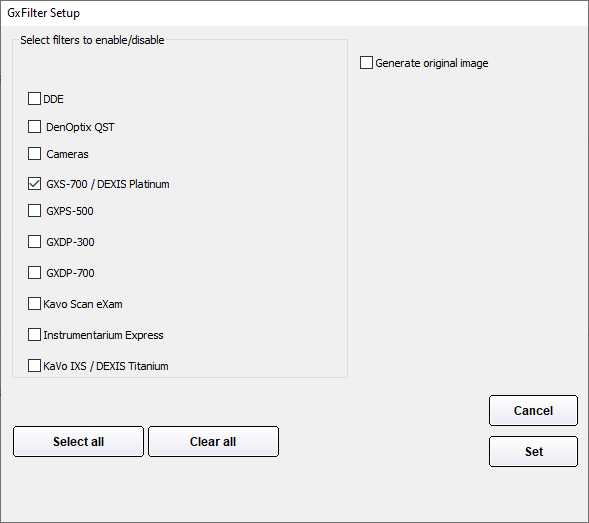Viewport: 589px width, 523px height.
Task: Check the GXPS-500 filter box
Action: 34,211
